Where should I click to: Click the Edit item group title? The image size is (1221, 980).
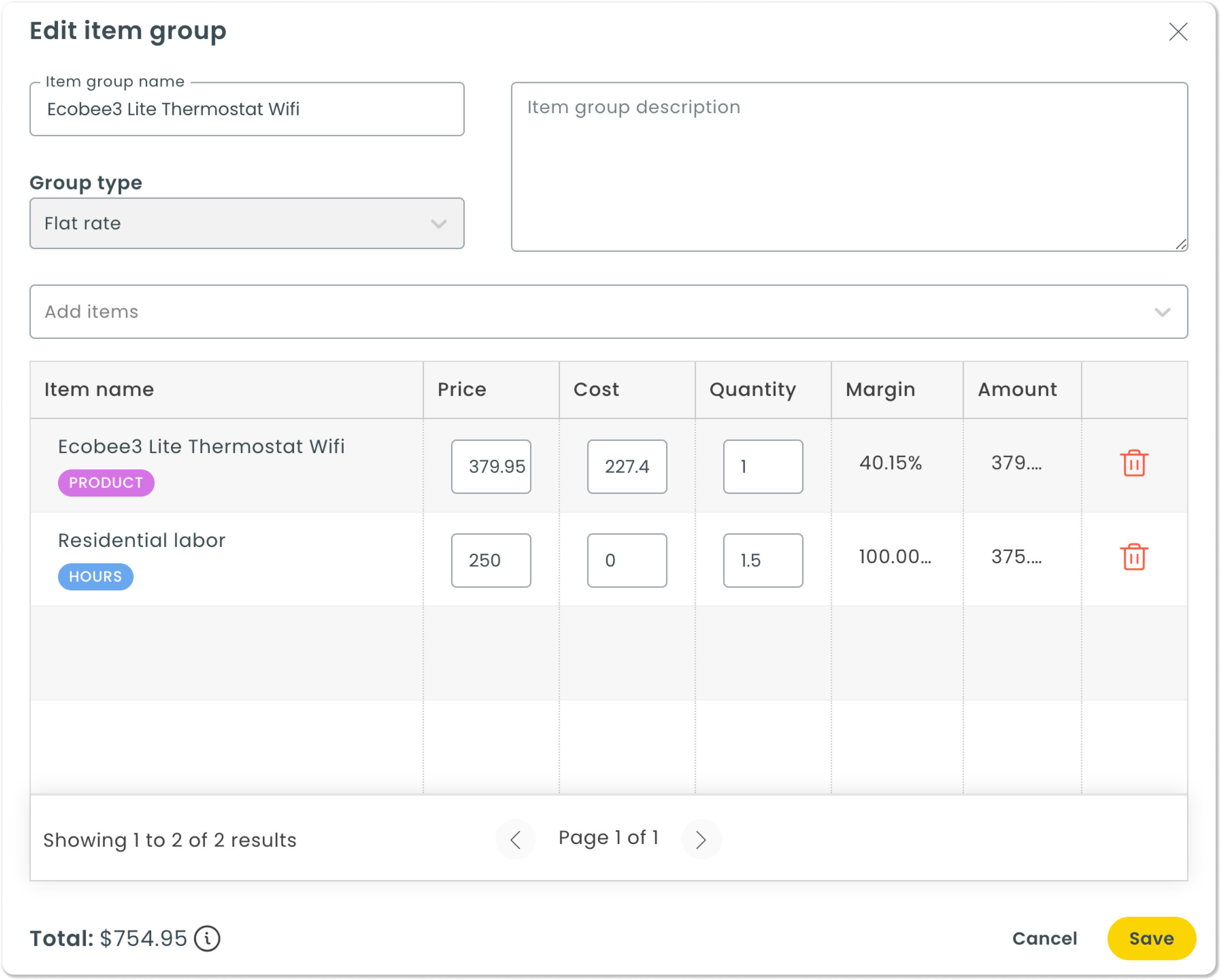[128, 31]
